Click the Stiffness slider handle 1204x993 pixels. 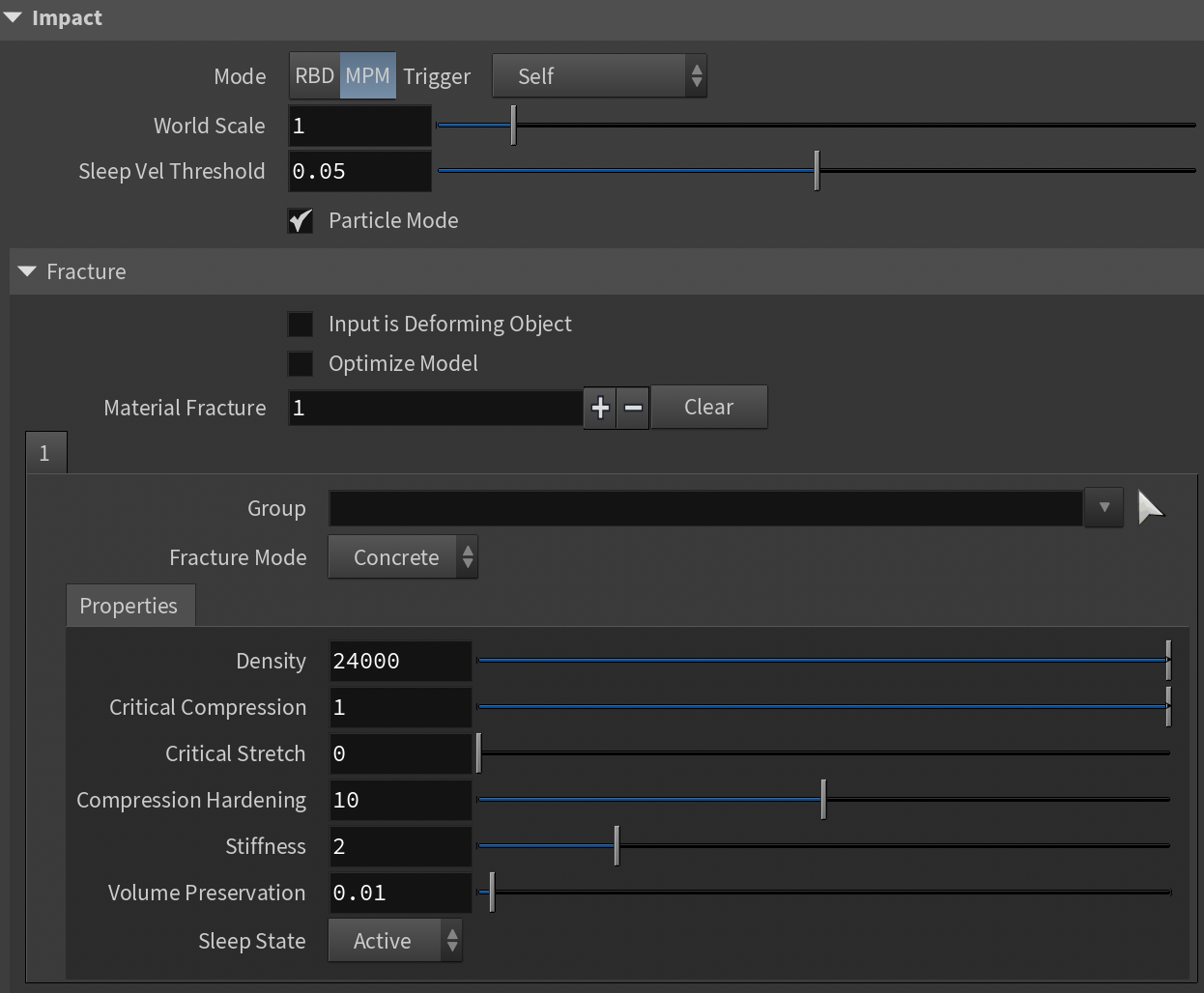(x=616, y=846)
